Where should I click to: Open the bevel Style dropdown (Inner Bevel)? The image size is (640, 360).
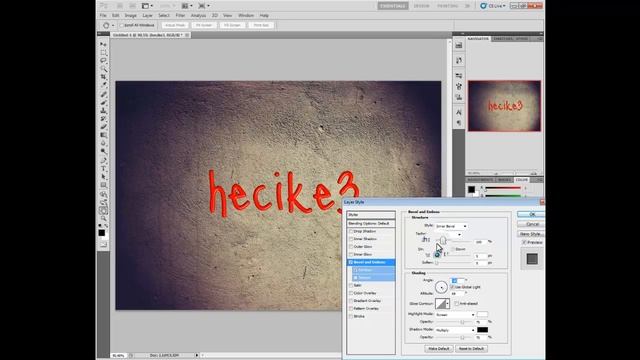[451, 226]
